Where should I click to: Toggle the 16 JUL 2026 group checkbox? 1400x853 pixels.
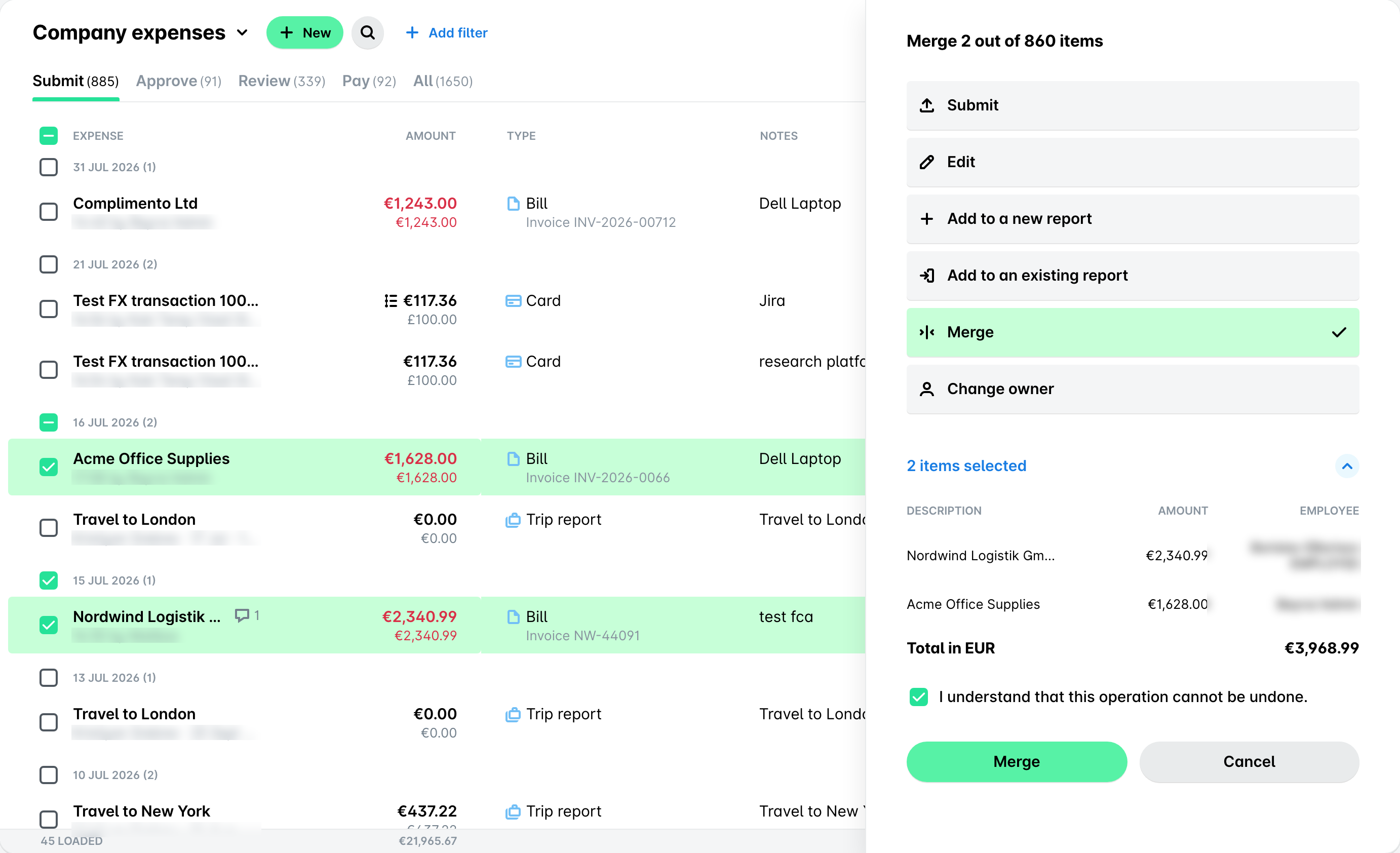48,422
